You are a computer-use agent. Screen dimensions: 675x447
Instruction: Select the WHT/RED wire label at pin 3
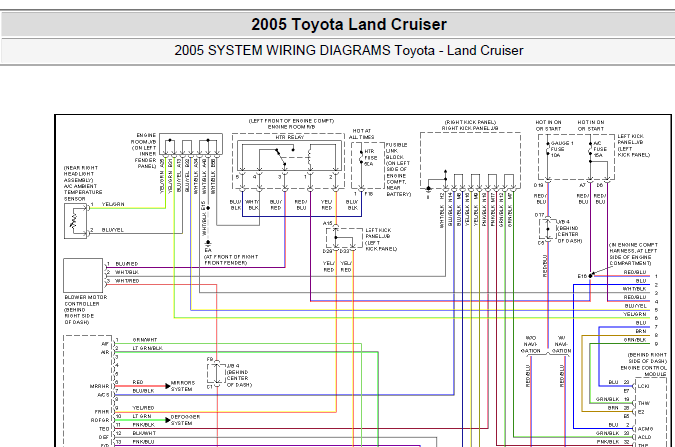[x=127, y=281]
